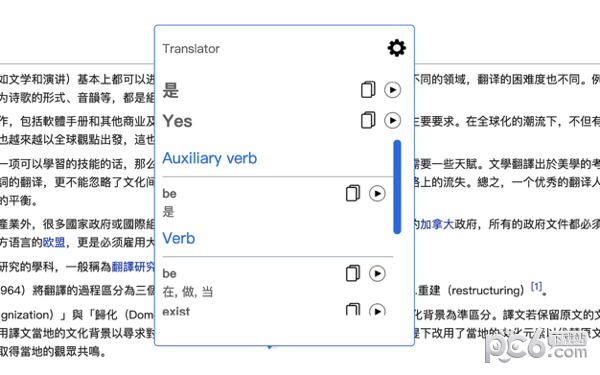Viewport: 600px width, 375px height.
Task: Copy the exist entry
Action: pyautogui.click(x=353, y=310)
